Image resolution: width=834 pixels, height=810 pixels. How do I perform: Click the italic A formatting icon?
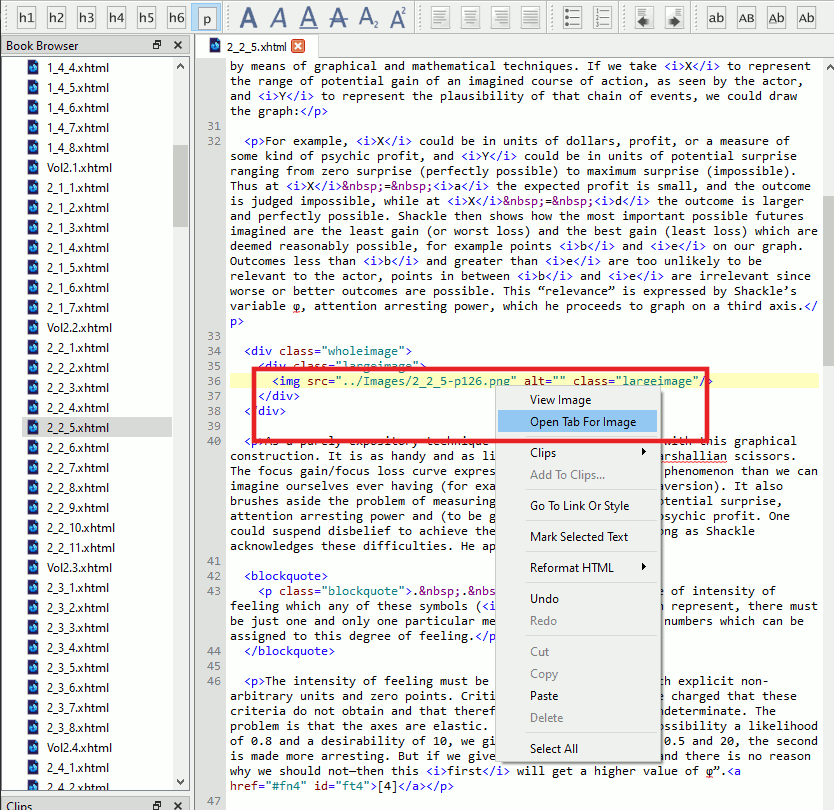pos(278,17)
